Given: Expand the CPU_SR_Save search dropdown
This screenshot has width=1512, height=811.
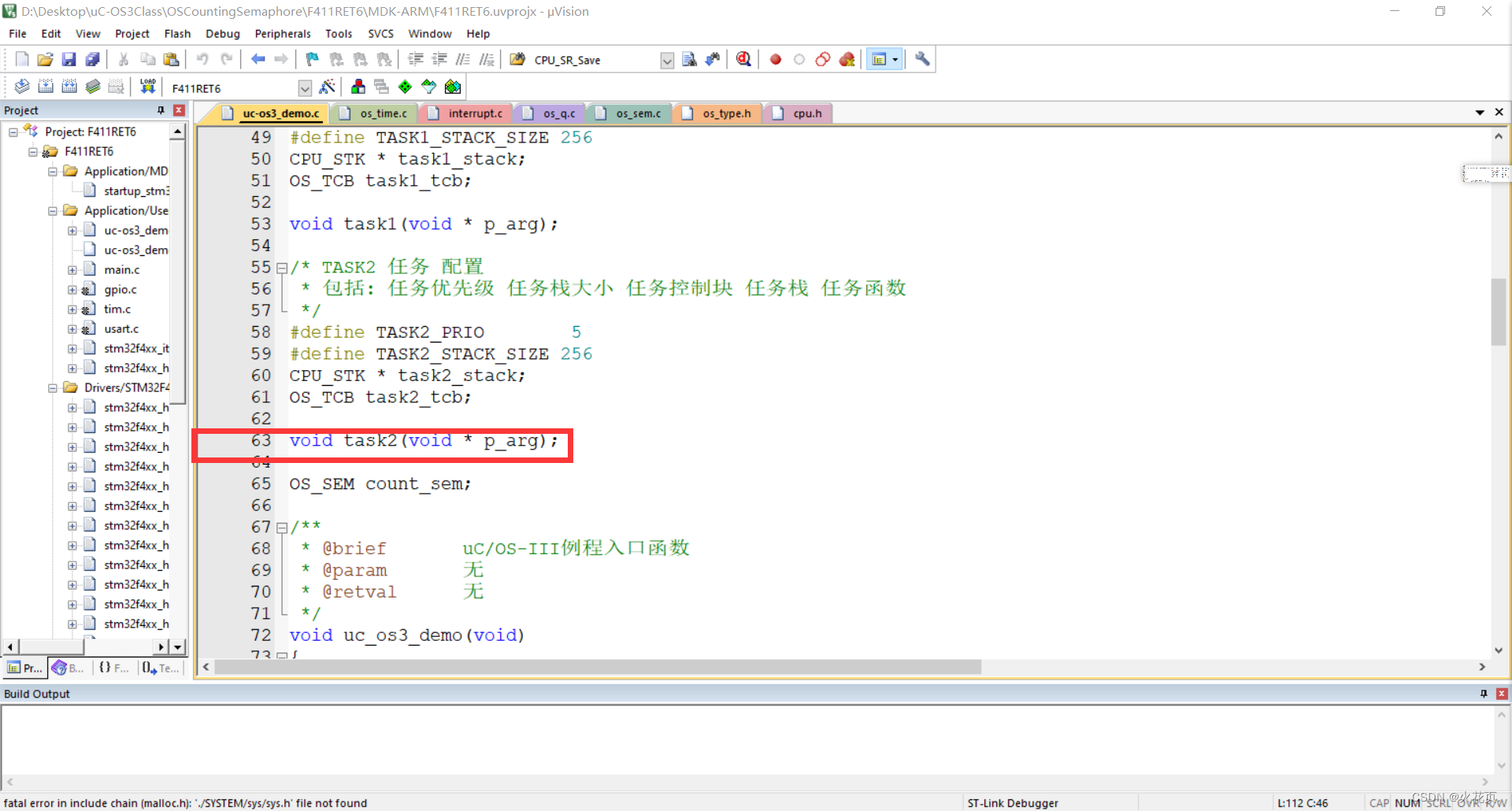Looking at the screenshot, I should [x=667, y=61].
